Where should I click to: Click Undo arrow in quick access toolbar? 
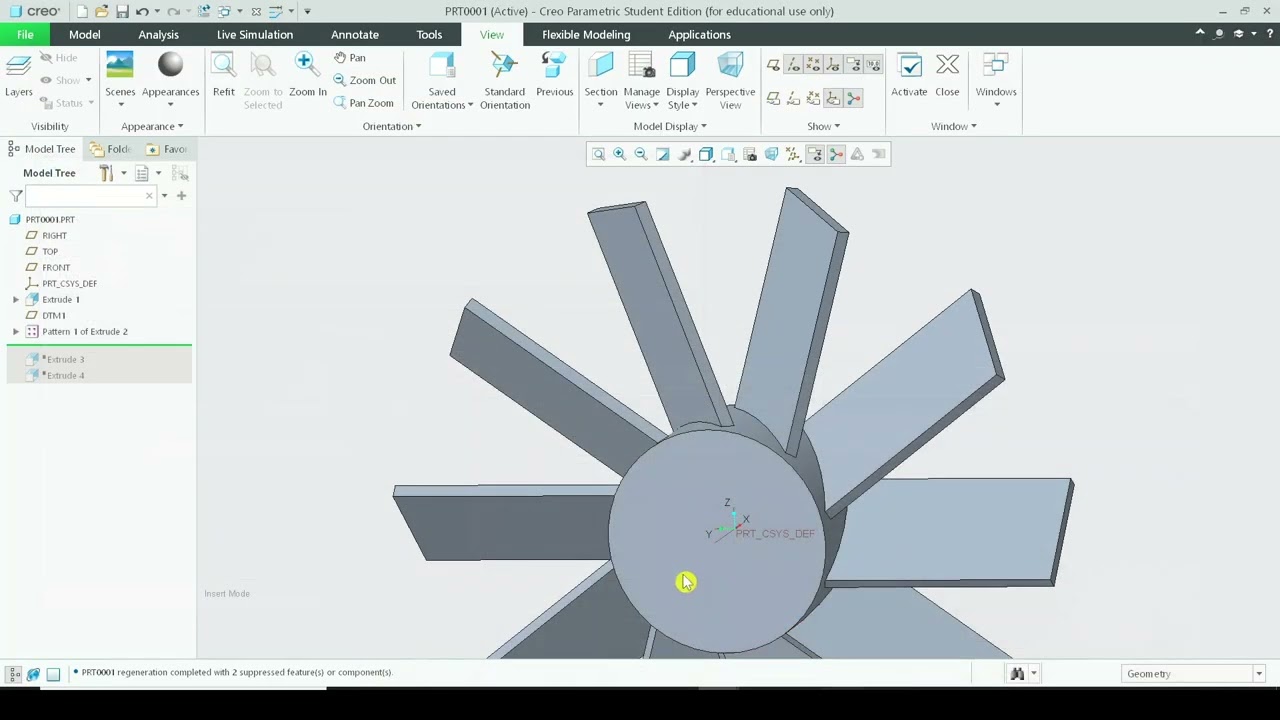click(142, 11)
